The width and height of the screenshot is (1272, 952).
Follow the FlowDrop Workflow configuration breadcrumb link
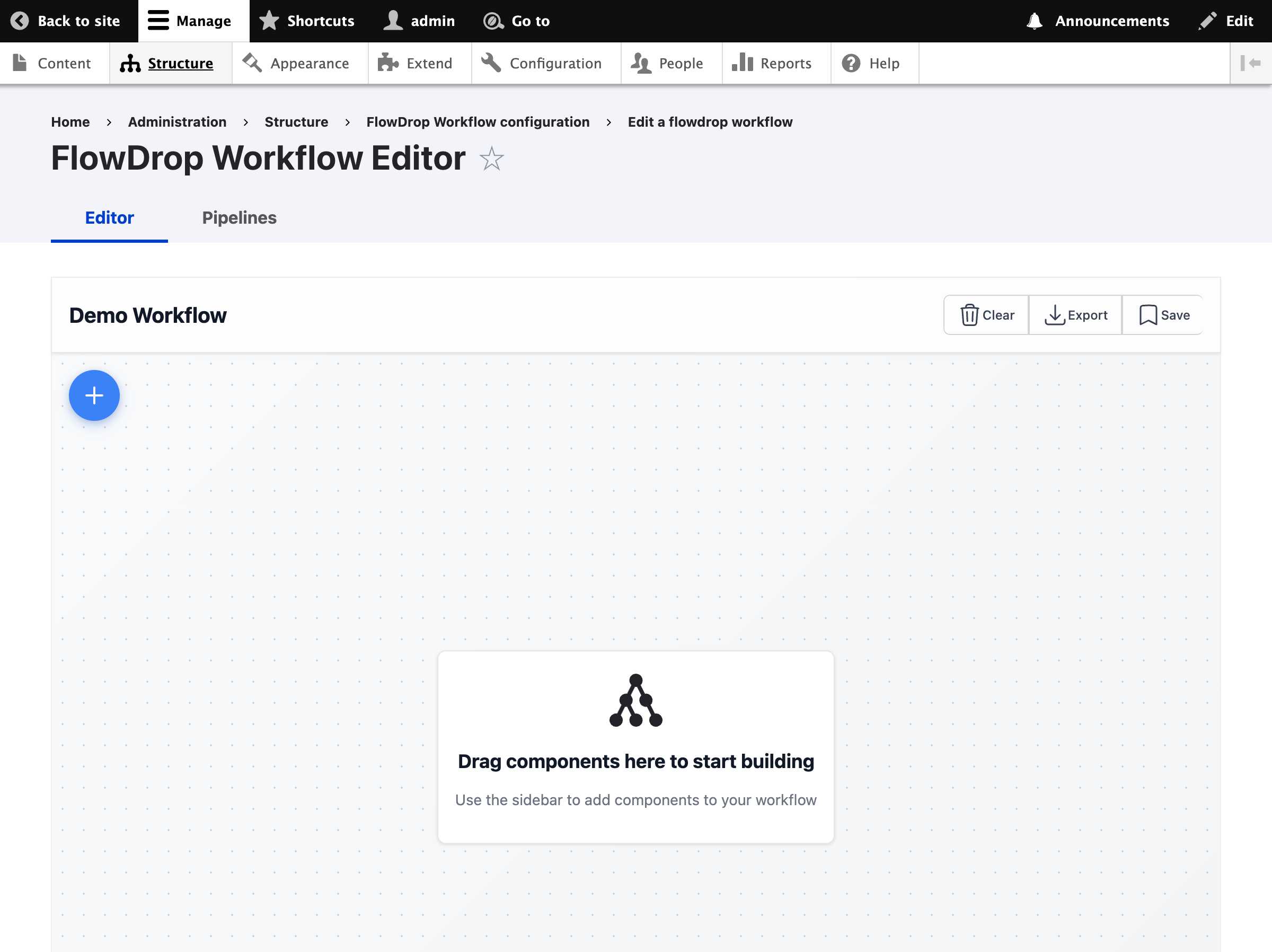pos(478,121)
